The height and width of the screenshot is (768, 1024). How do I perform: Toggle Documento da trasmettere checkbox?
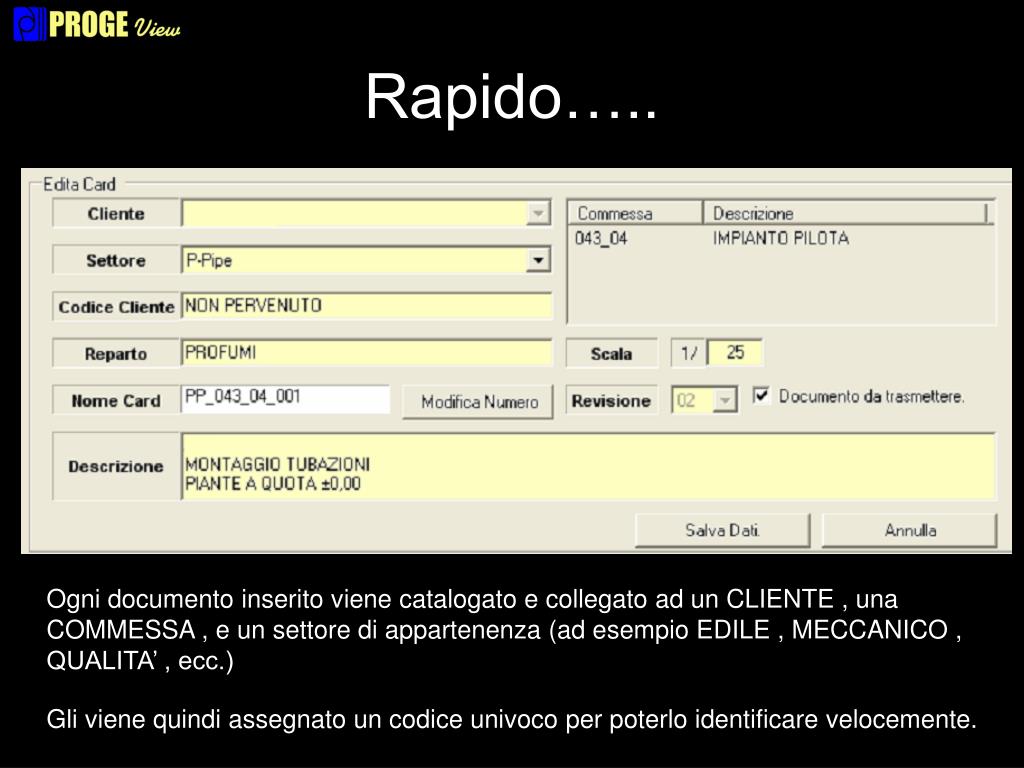coord(761,396)
